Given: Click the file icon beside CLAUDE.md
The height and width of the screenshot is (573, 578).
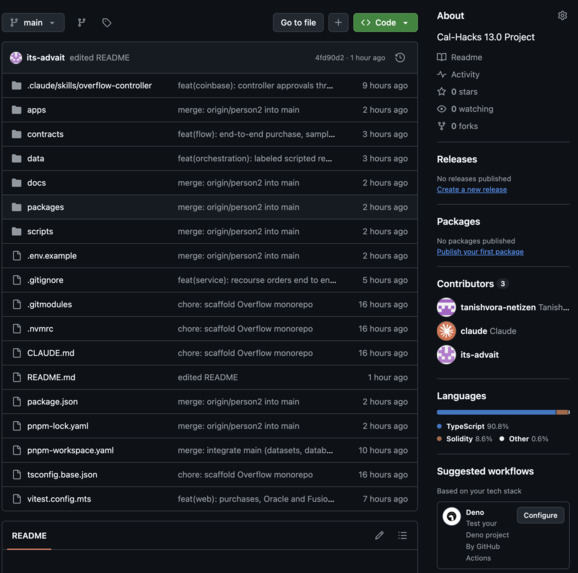Looking at the screenshot, I should point(17,353).
